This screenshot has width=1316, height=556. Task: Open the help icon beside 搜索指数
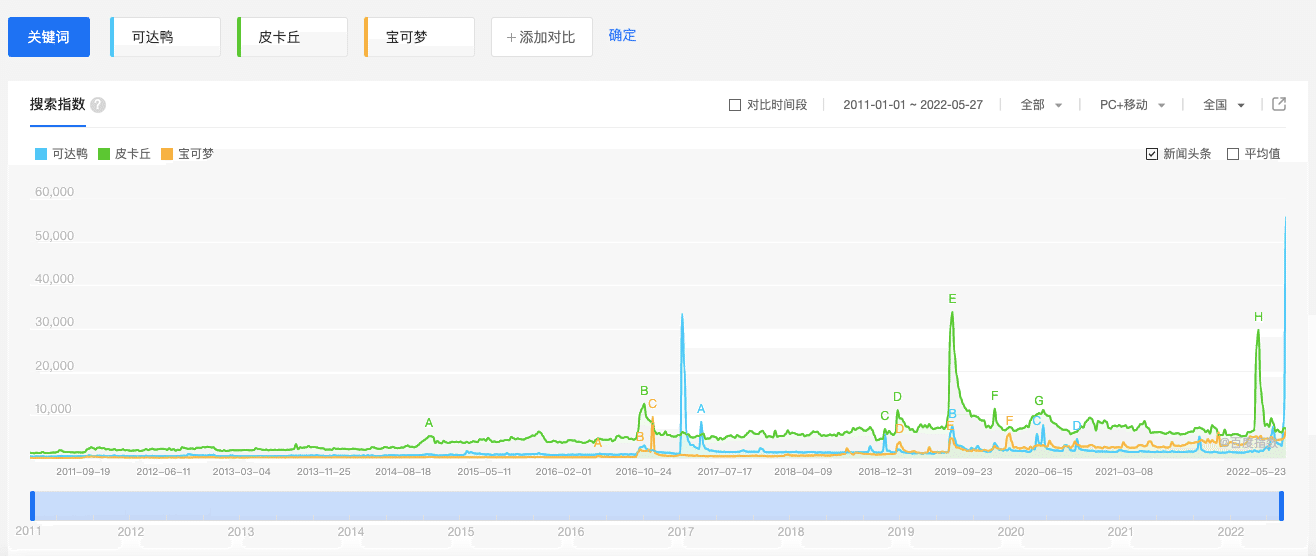tap(98, 105)
